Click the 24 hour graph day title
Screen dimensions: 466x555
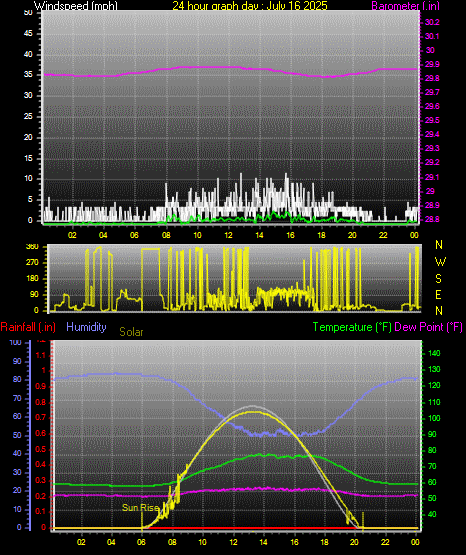[x=250, y=5]
